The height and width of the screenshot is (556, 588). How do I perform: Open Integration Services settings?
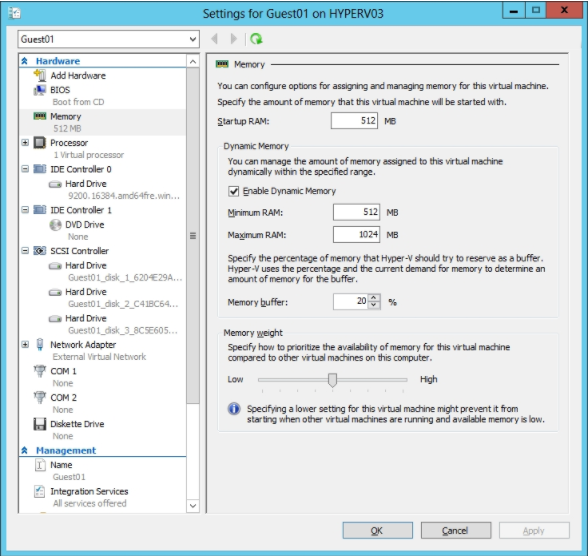pos(102,497)
